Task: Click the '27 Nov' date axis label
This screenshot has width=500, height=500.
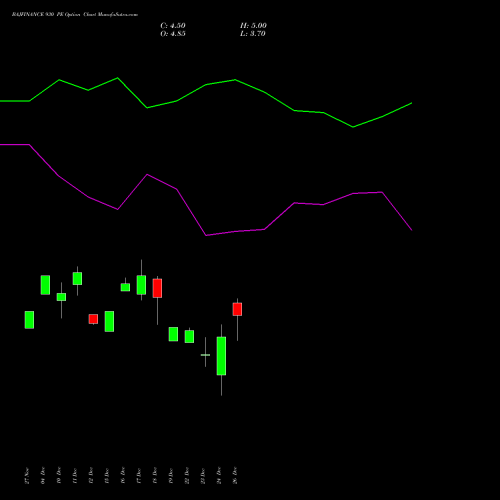Action: coord(27,476)
